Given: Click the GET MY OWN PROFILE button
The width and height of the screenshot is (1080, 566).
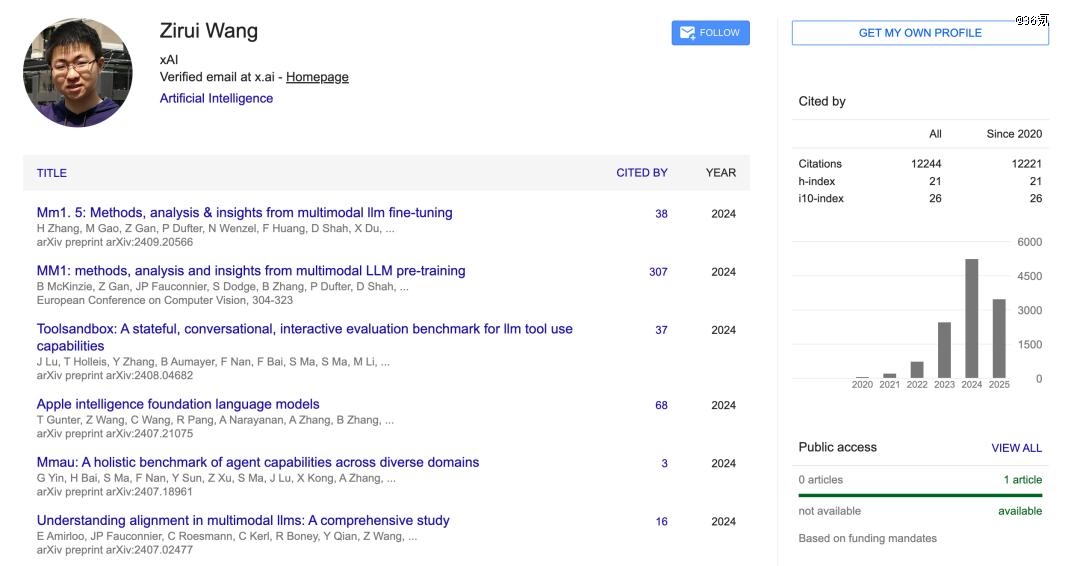Looking at the screenshot, I should point(920,33).
